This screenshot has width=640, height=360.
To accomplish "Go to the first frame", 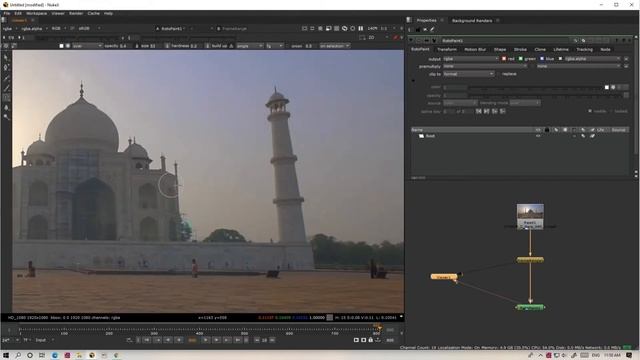I will coord(146,340).
